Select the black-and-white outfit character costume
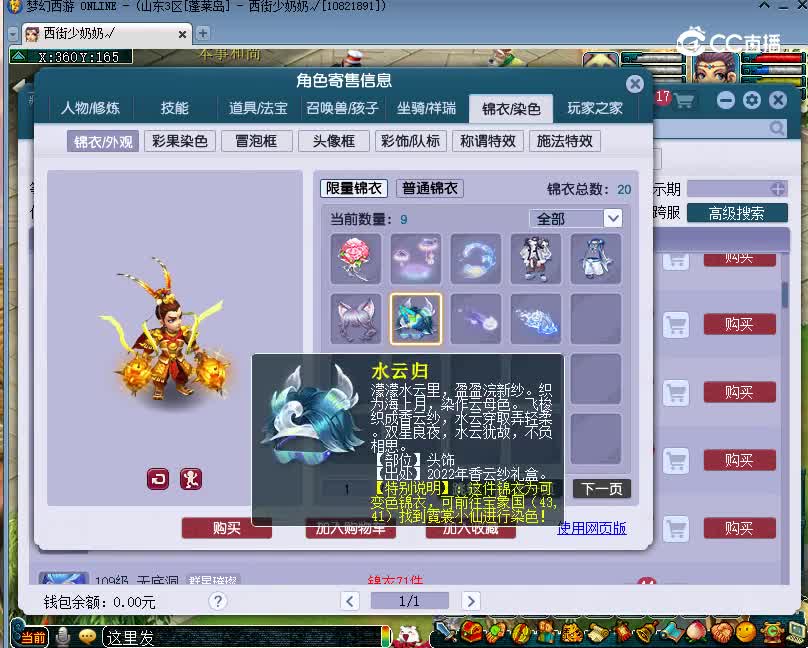This screenshot has height=648, width=808. coord(536,259)
